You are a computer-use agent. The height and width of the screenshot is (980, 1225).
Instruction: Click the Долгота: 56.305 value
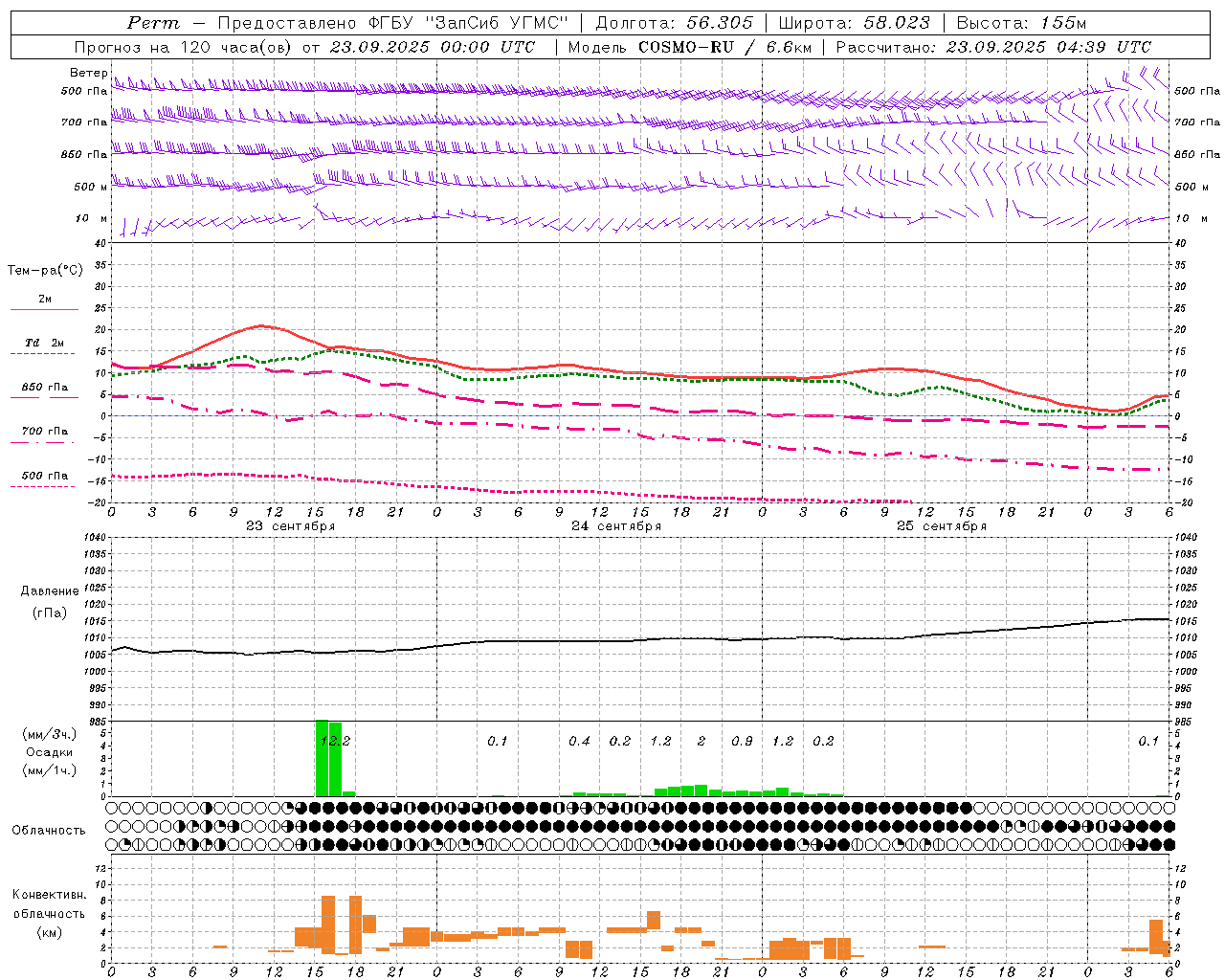tap(675, 23)
